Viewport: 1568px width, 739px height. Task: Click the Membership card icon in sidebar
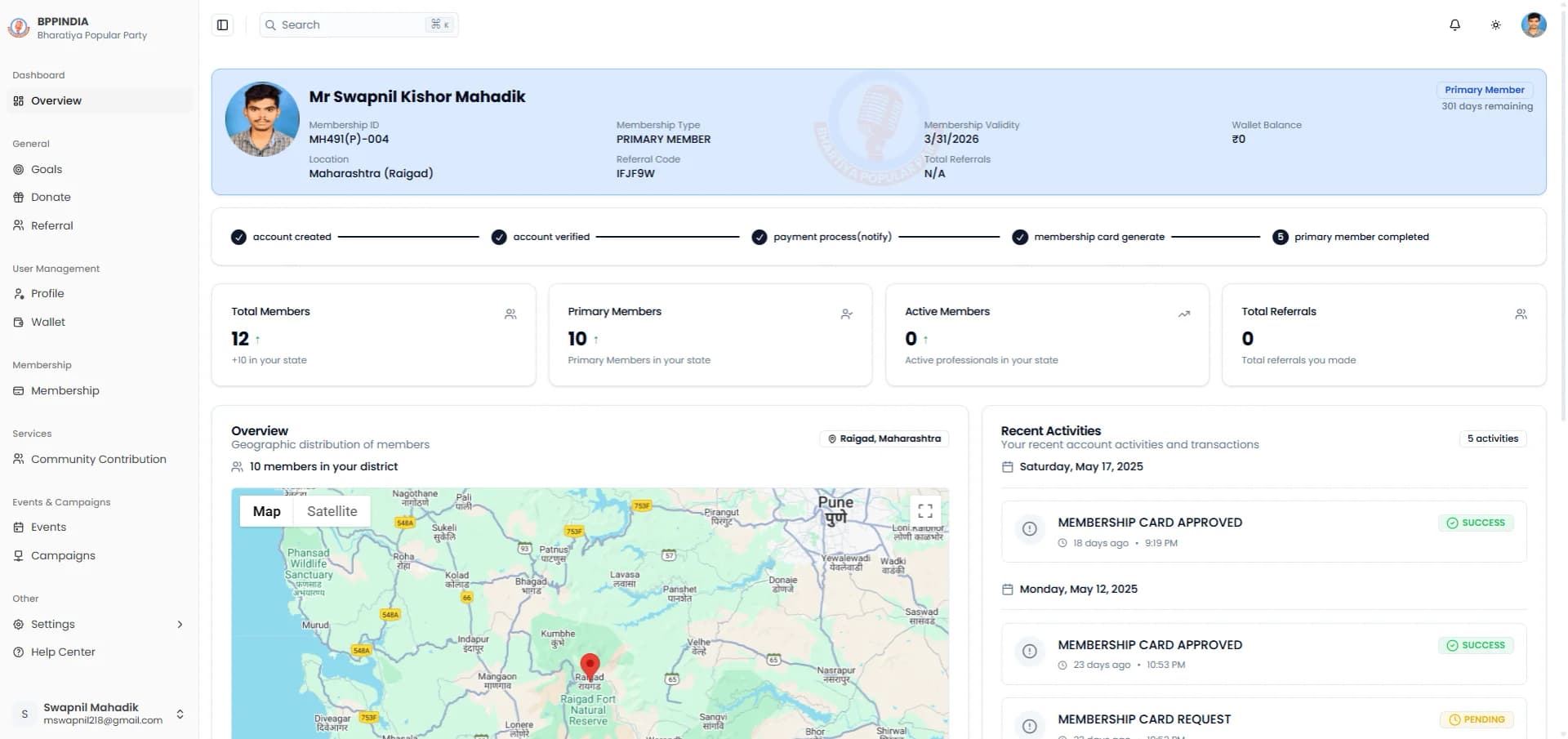point(19,391)
